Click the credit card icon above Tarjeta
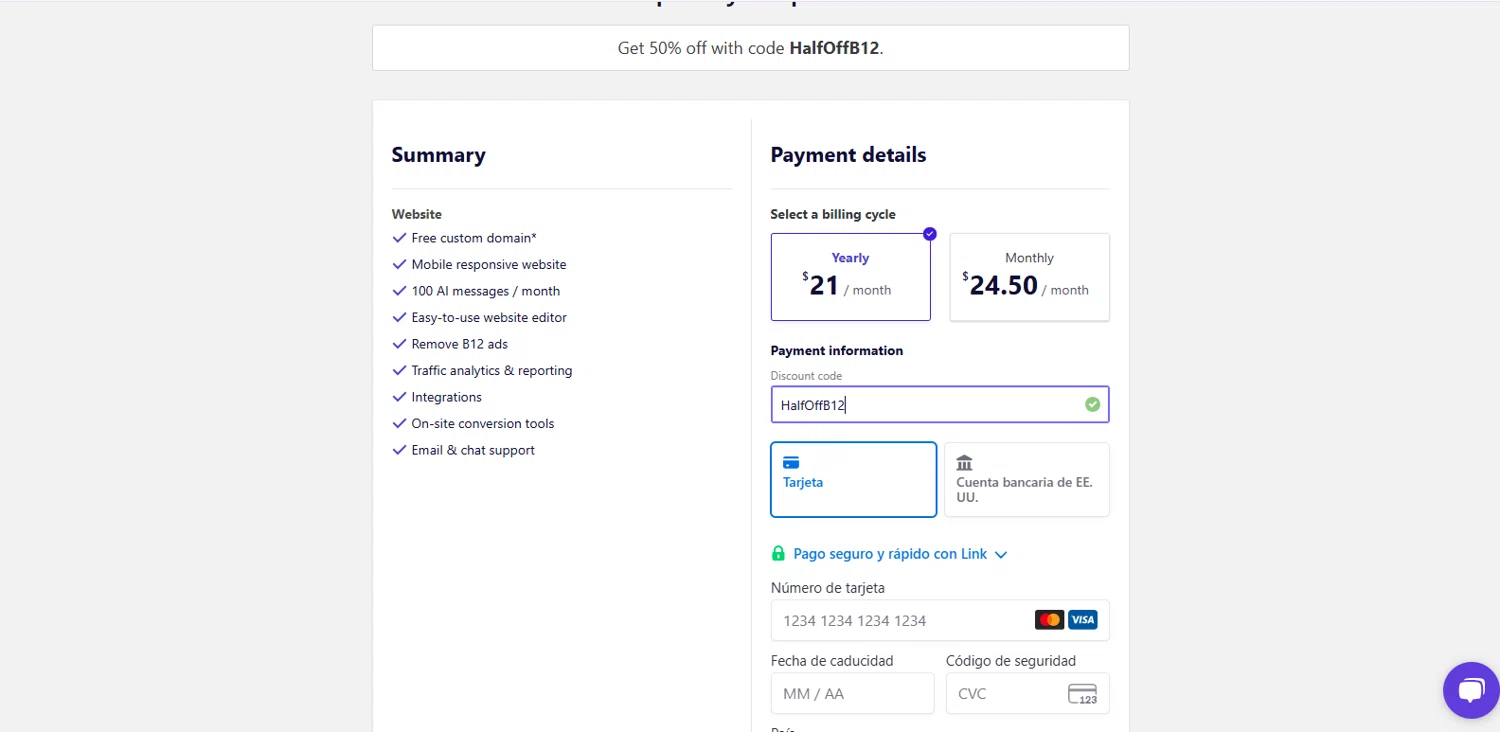Viewport: 1500px width, 732px height. coord(791,463)
